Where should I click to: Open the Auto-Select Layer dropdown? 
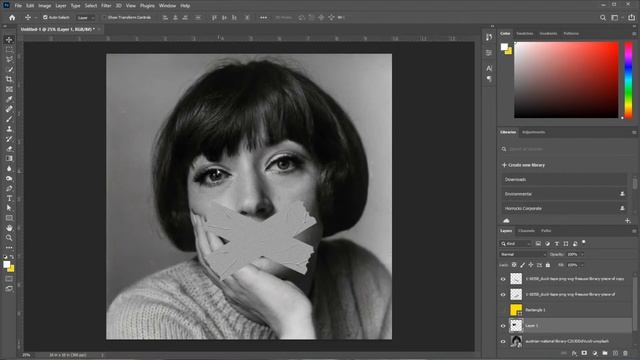pyautogui.click(x=86, y=18)
